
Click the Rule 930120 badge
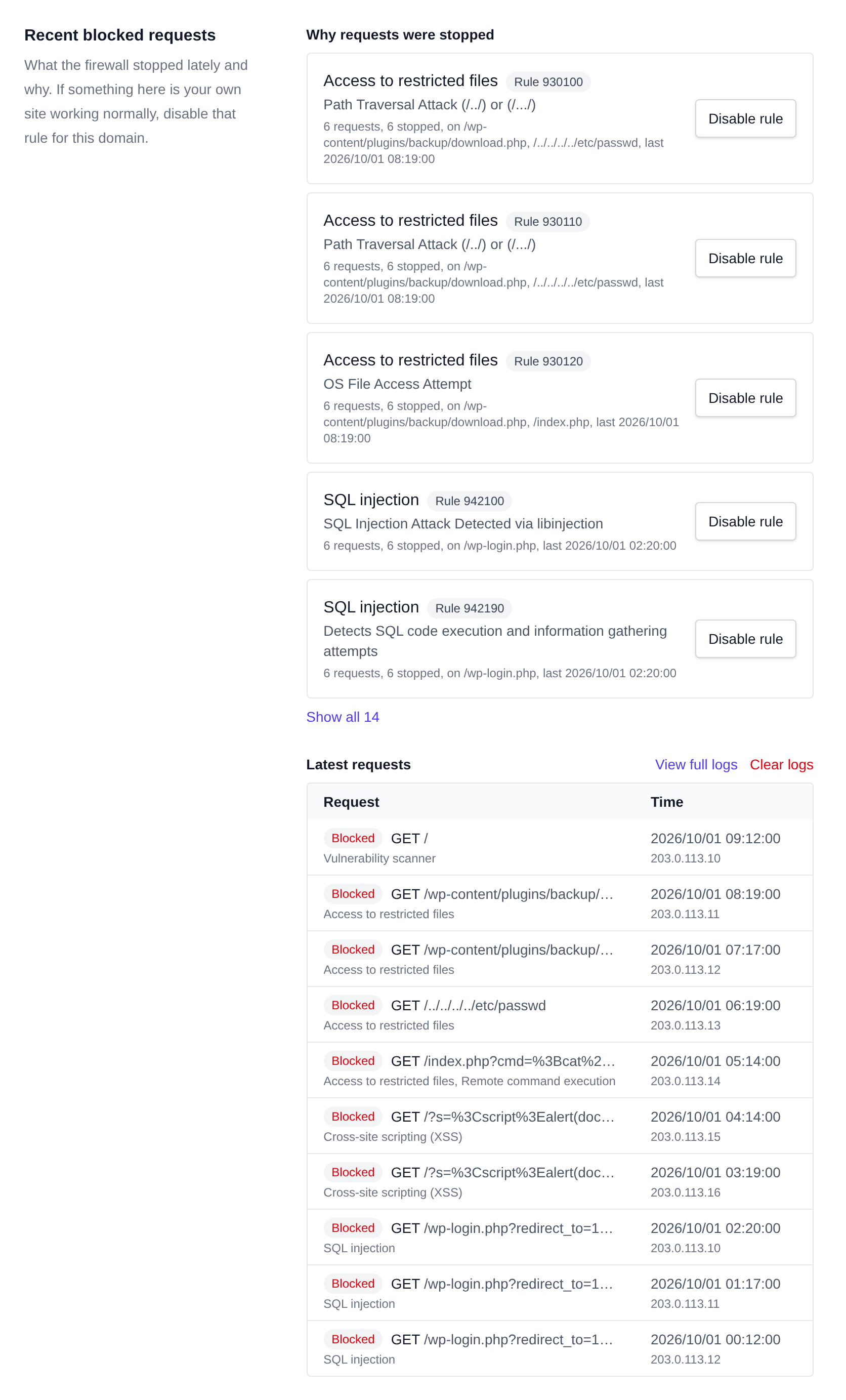point(548,361)
